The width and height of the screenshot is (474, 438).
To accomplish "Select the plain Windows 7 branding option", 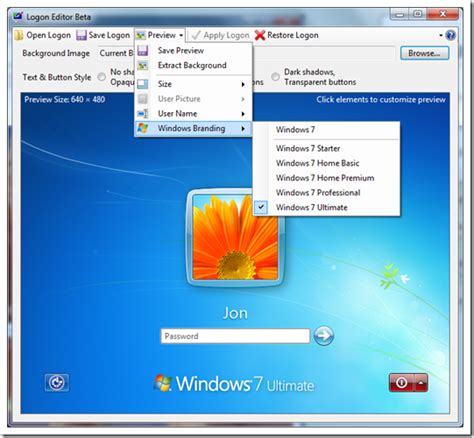I will (327, 130).
